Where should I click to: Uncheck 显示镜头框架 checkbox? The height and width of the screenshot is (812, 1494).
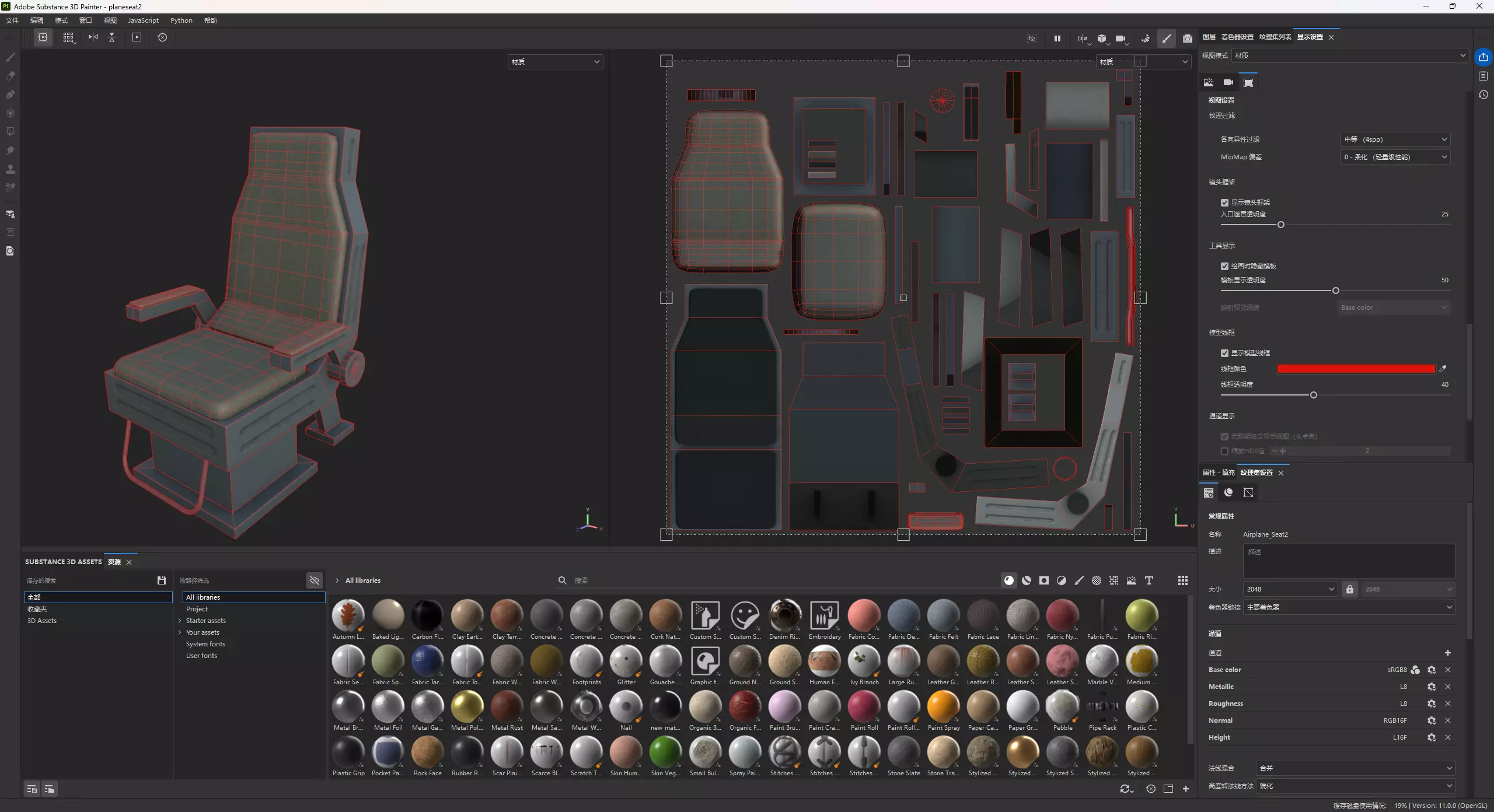click(x=1224, y=202)
